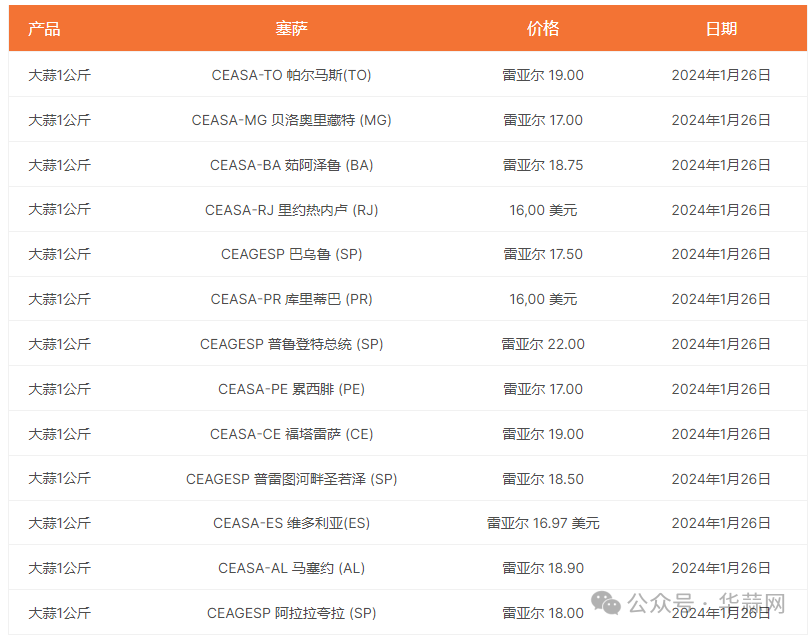Click the price 雷亚尔 18.50
Screen dimensions: 811x635
click(x=543, y=479)
